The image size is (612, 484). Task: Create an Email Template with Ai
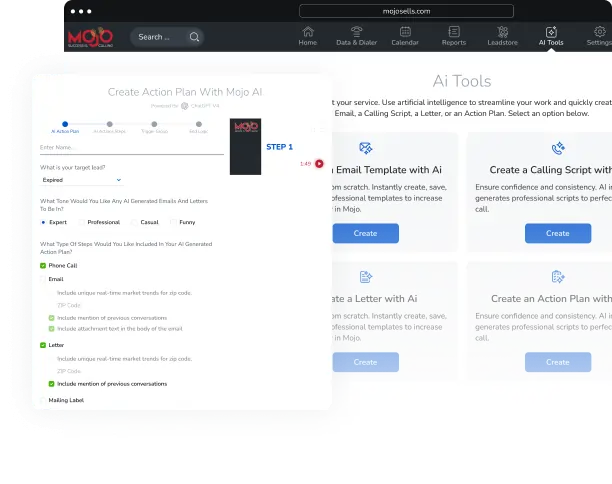pyautogui.click(x=366, y=233)
